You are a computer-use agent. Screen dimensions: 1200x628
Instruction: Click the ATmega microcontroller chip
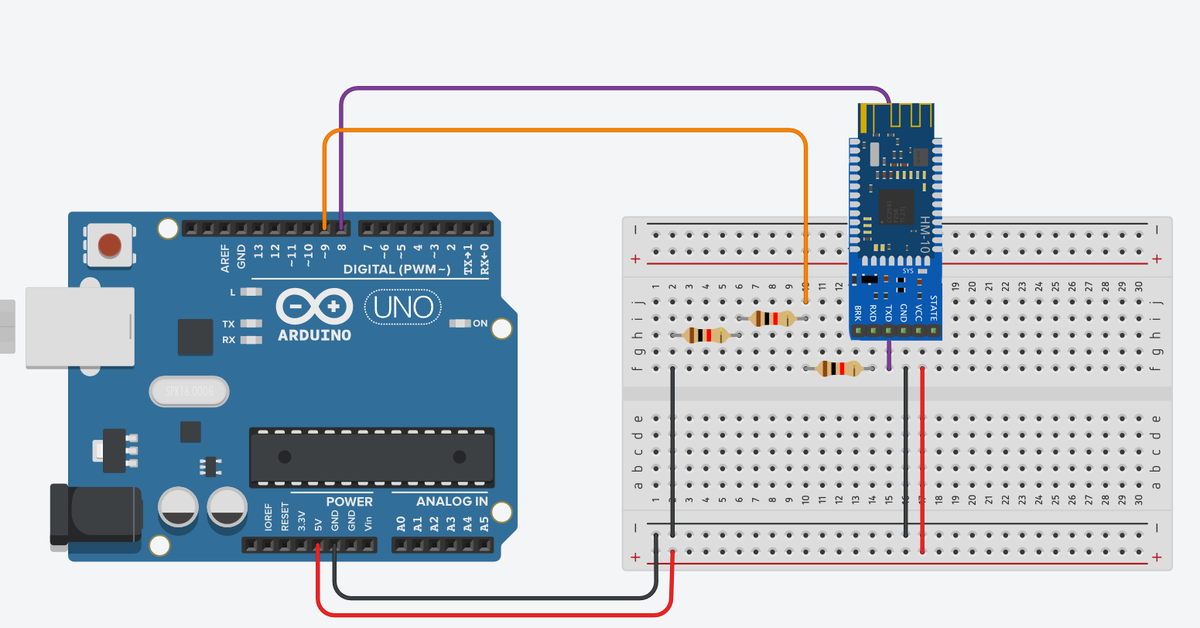click(372, 457)
